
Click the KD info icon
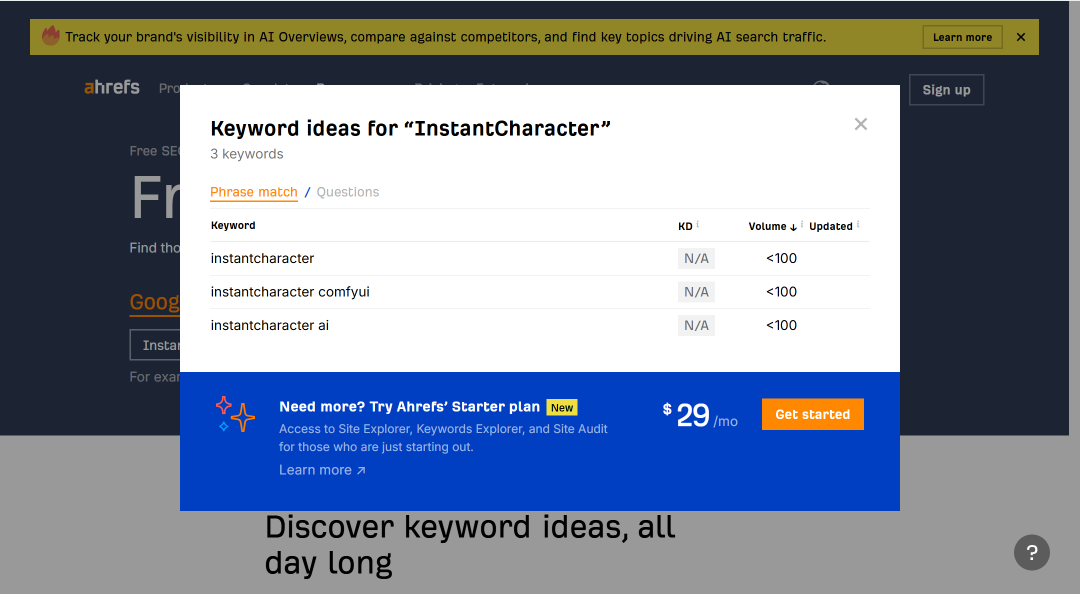tap(698, 224)
